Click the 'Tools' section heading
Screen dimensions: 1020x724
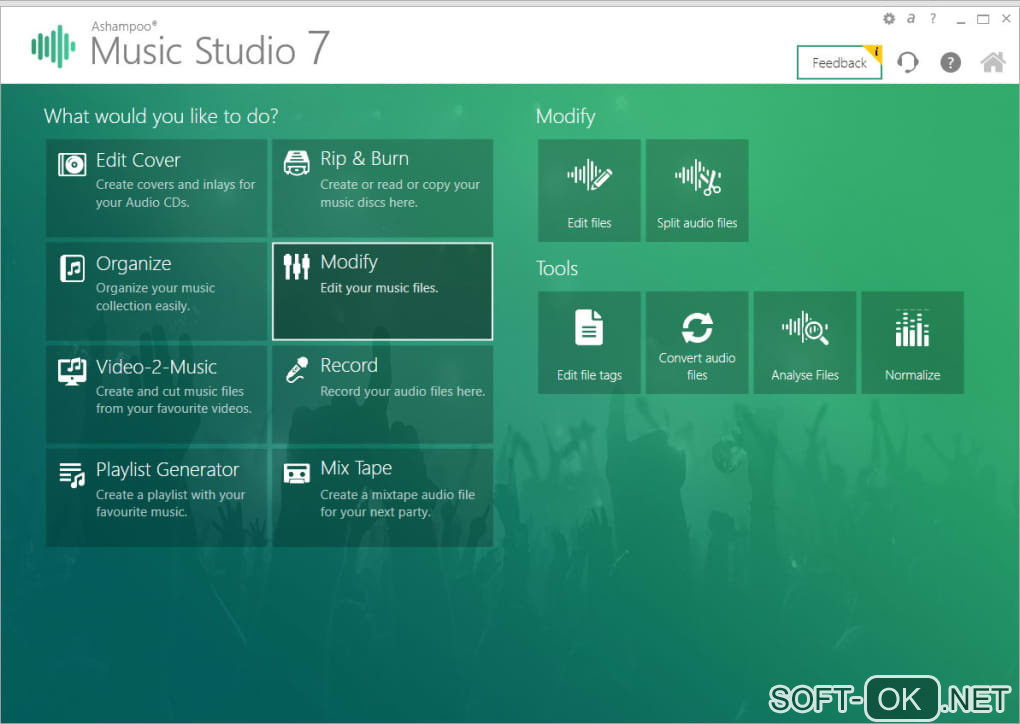click(x=557, y=269)
